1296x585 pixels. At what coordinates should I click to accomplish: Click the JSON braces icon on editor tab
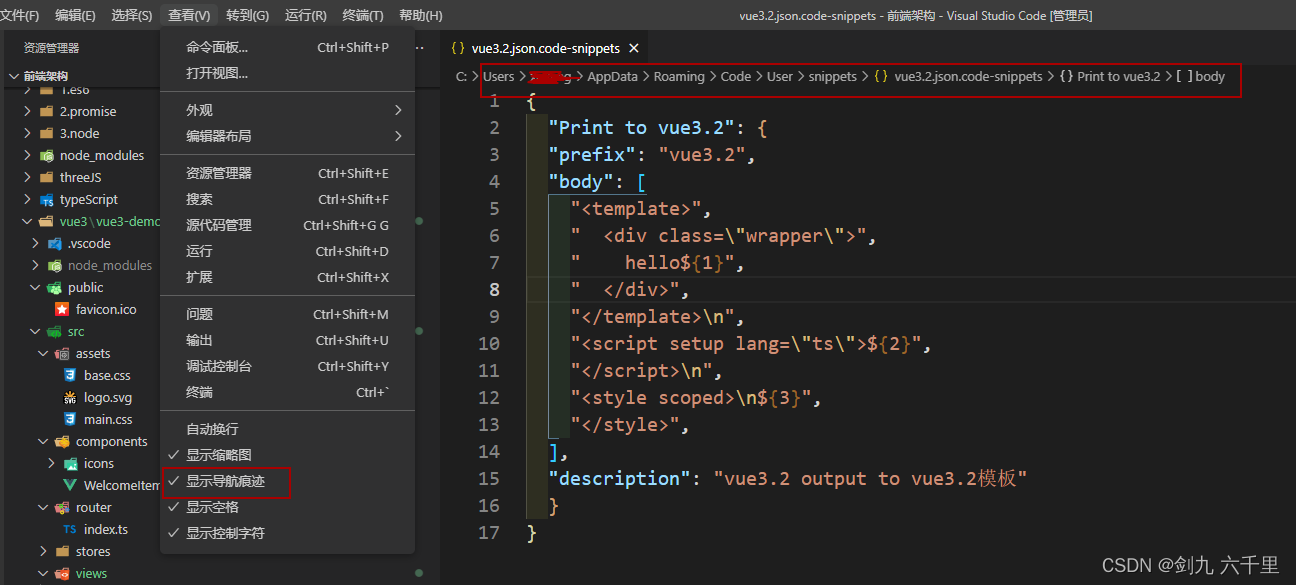[x=458, y=48]
